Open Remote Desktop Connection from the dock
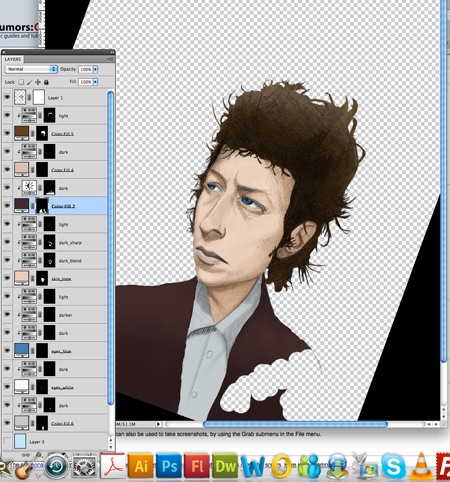 (x=365, y=467)
